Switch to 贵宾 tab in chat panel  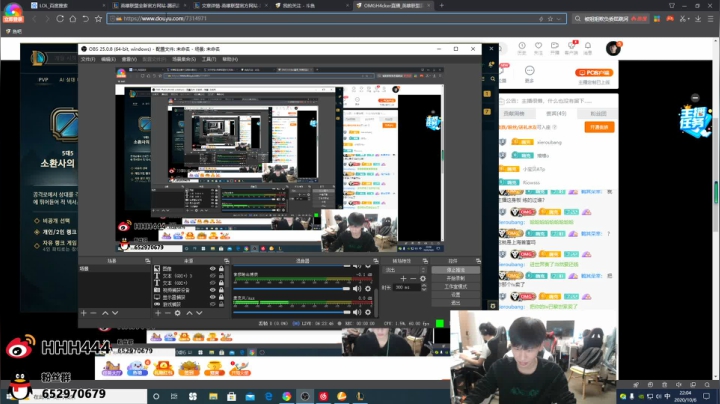556,113
